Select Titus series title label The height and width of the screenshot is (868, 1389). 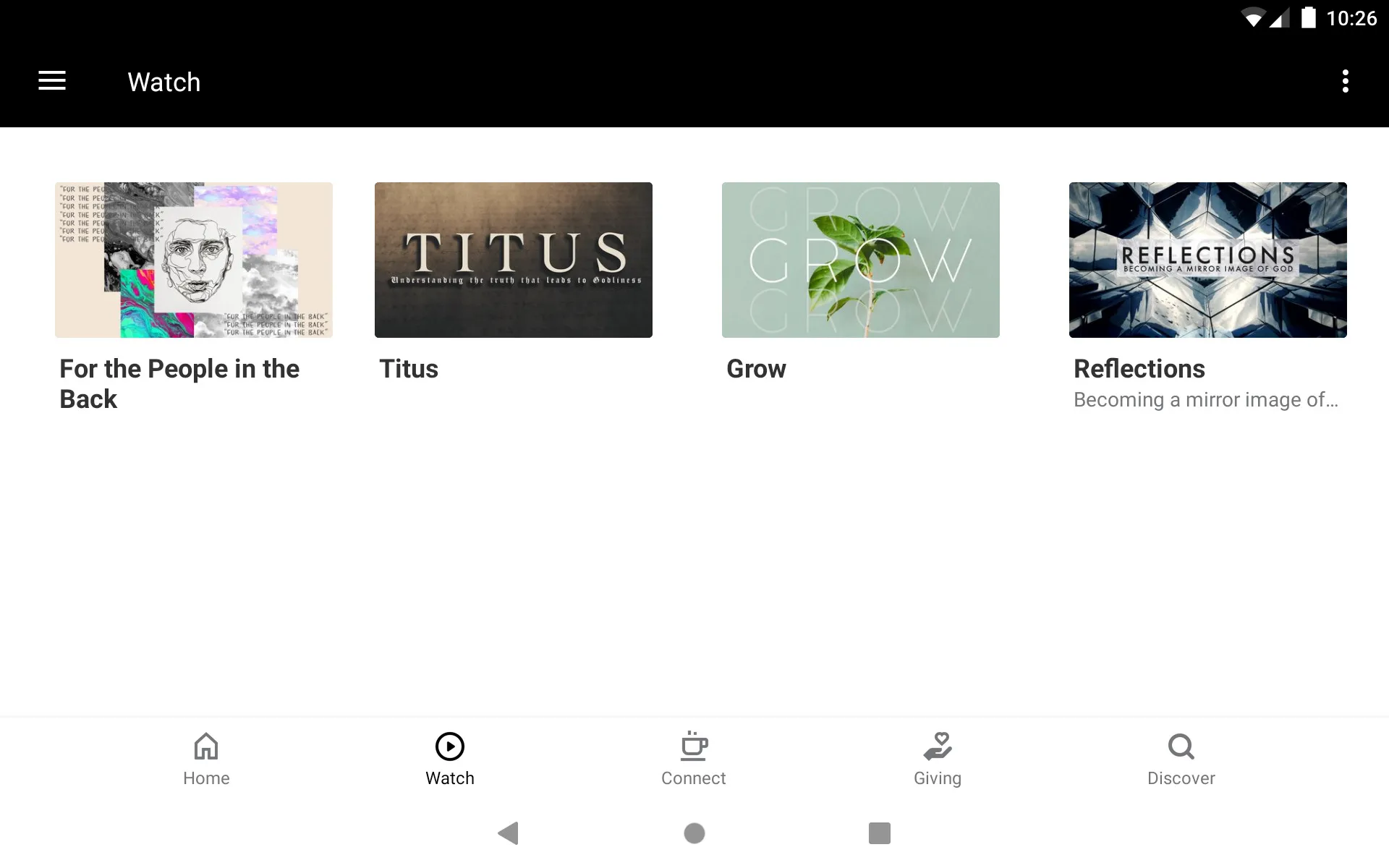point(408,367)
